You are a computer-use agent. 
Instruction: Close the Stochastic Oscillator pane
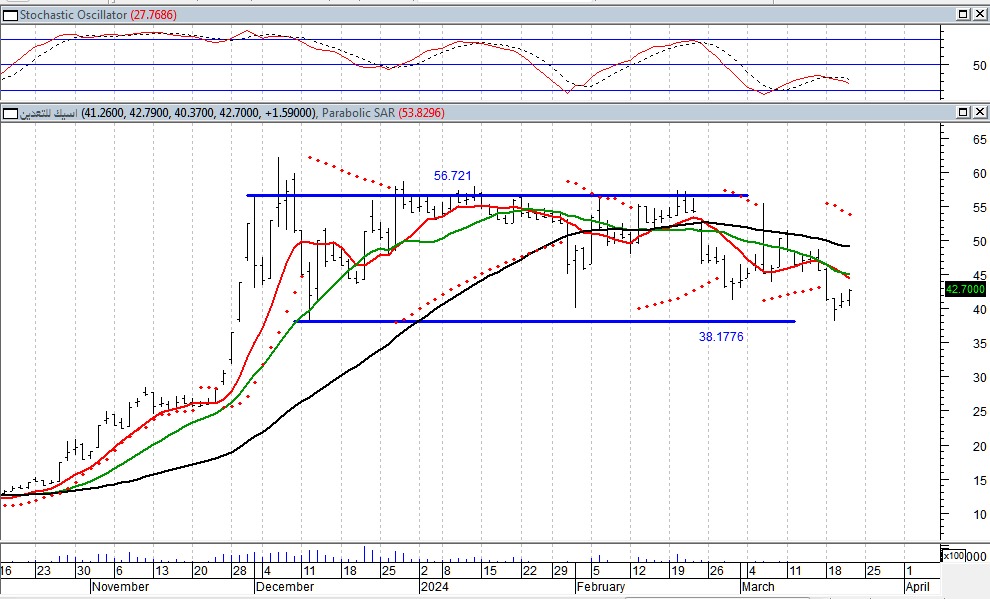click(979, 14)
